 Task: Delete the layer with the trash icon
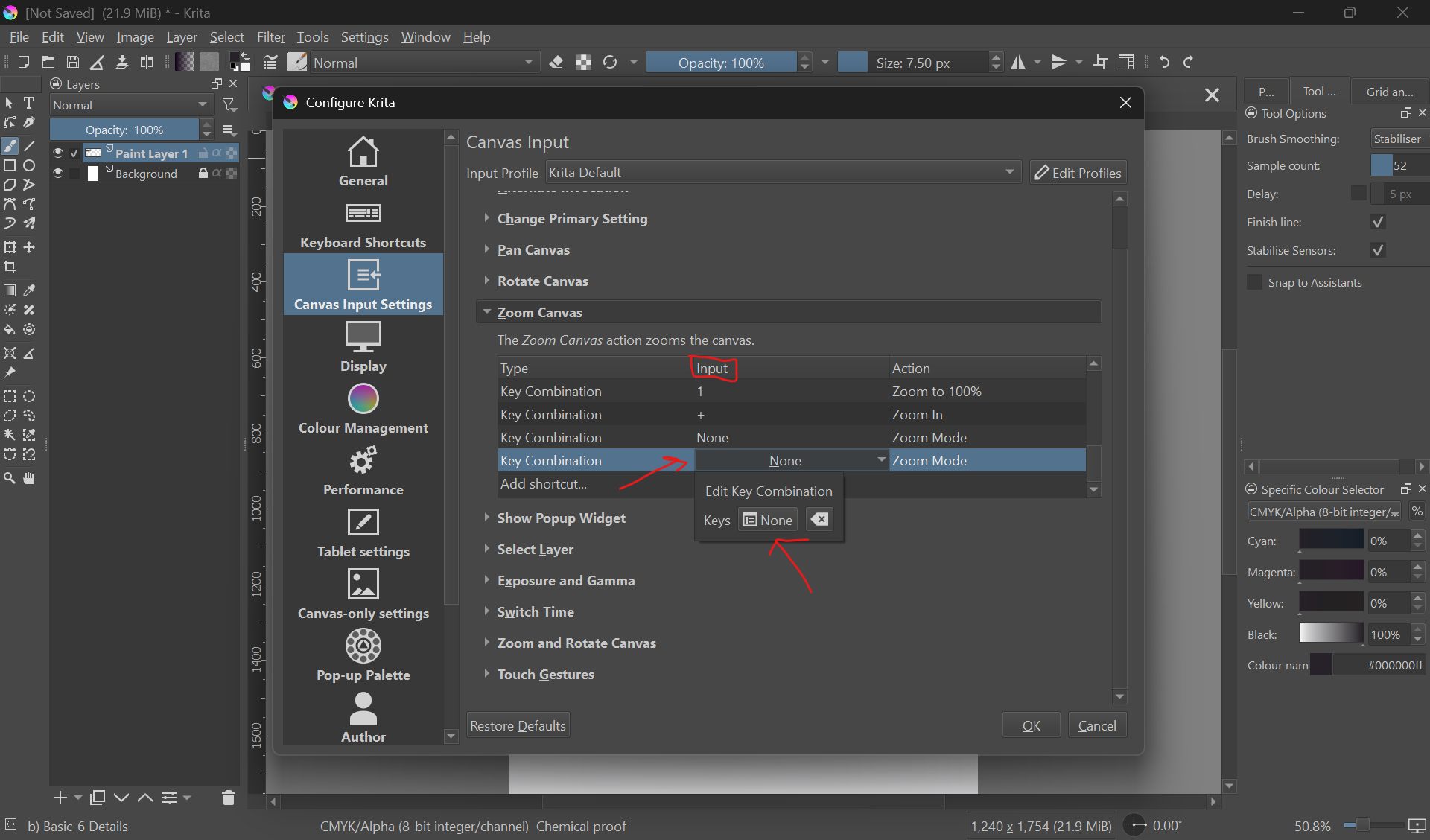229,798
